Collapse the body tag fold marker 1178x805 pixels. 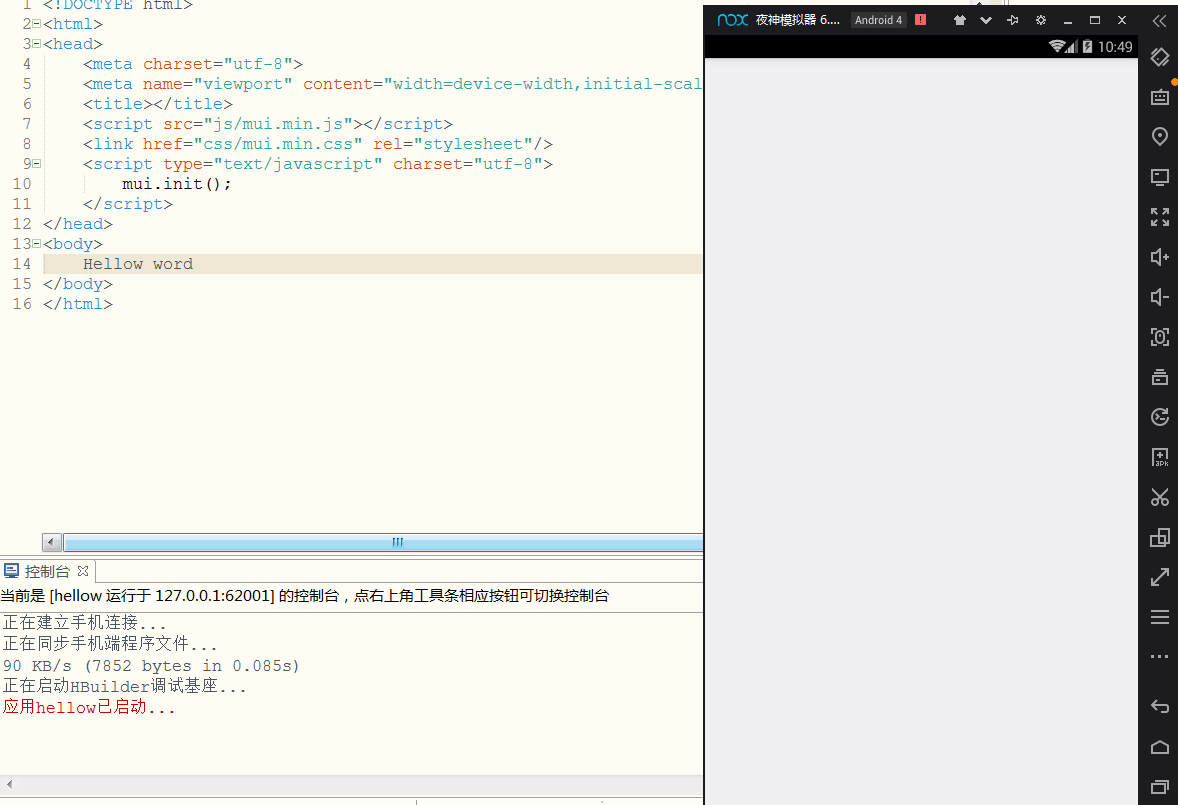[36, 244]
